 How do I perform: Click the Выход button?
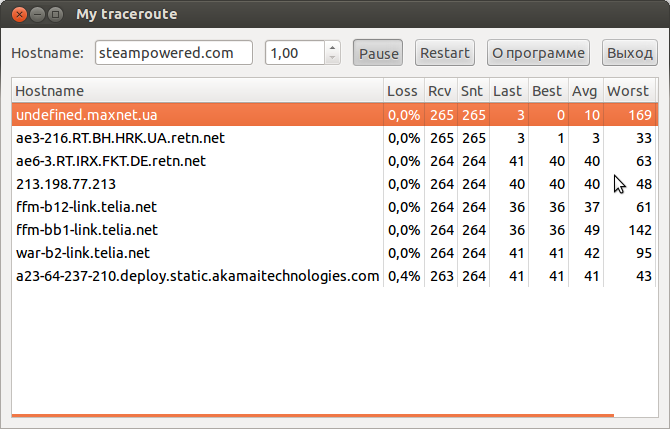point(630,53)
